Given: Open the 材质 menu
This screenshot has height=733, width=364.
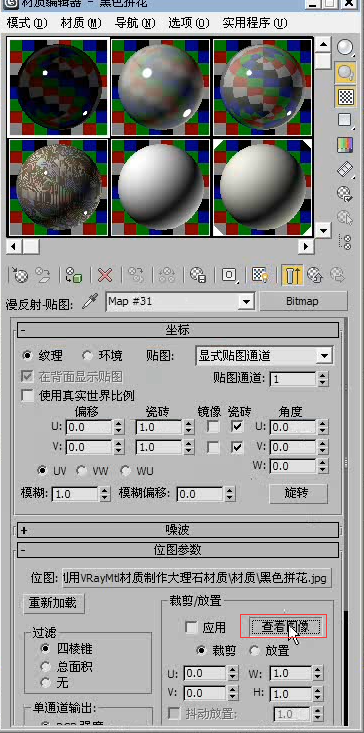Looking at the screenshot, I should point(81,22).
